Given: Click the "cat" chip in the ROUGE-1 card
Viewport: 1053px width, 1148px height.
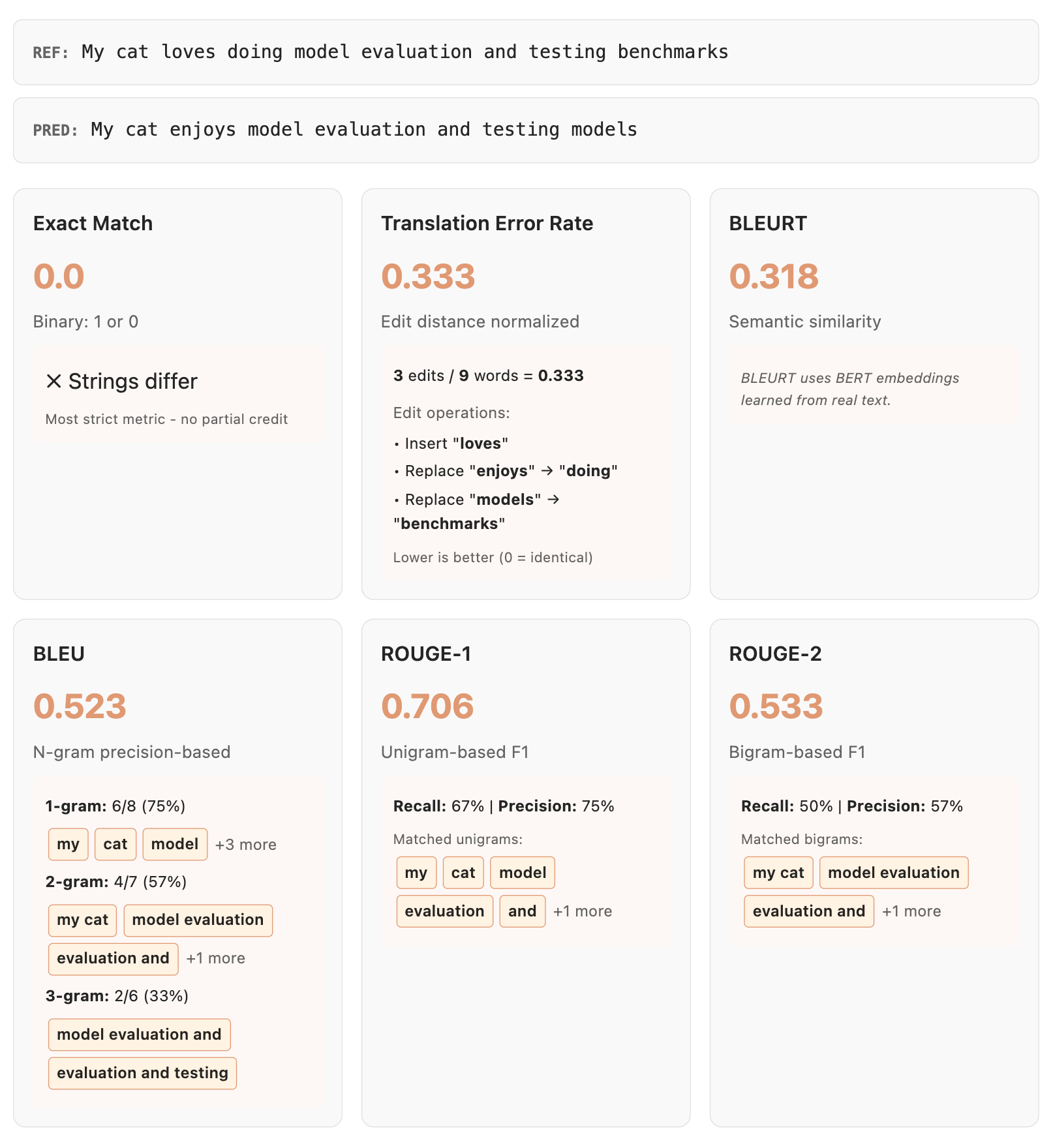Looking at the screenshot, I should (463, 873).
